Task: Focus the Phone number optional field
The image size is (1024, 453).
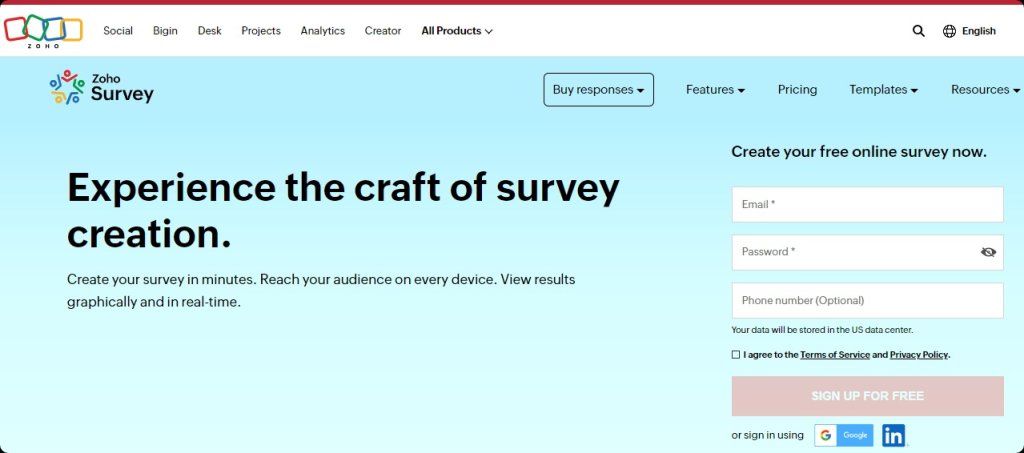Action: 867,300
